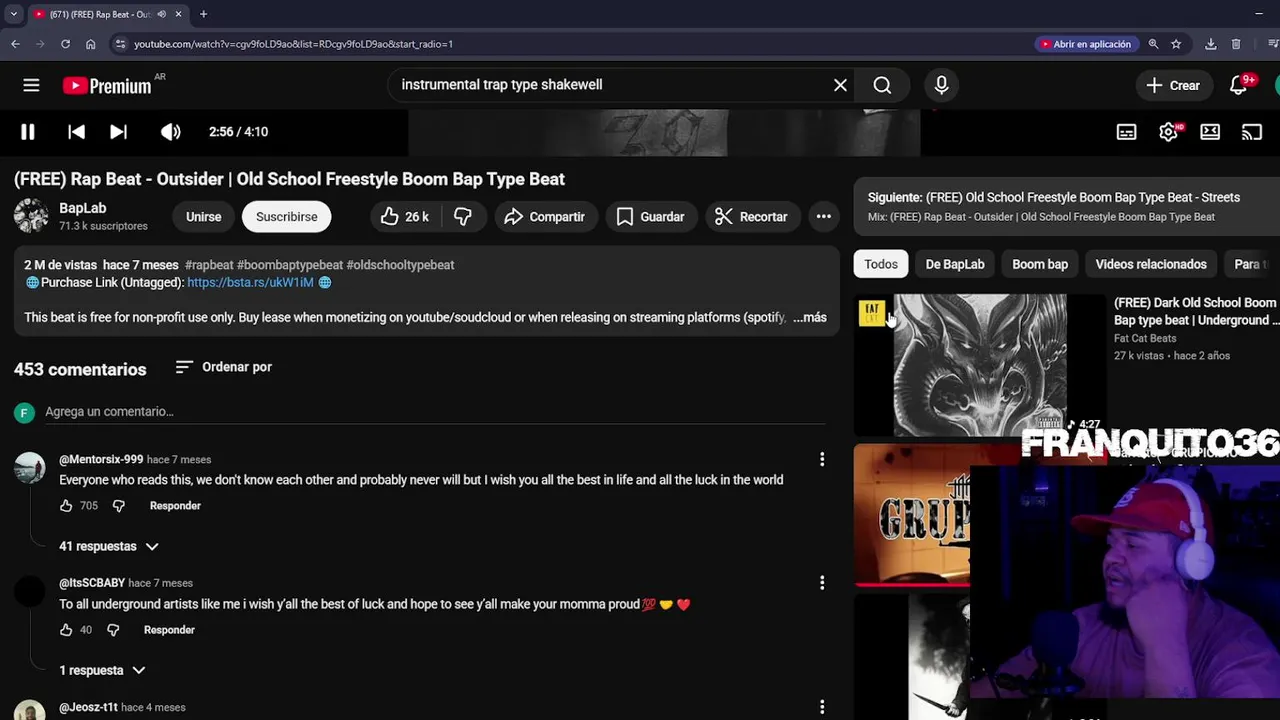Reply to @ItsSCBABY comment
This screenshot has height=720, width=1280.
[x=169, y=630]
